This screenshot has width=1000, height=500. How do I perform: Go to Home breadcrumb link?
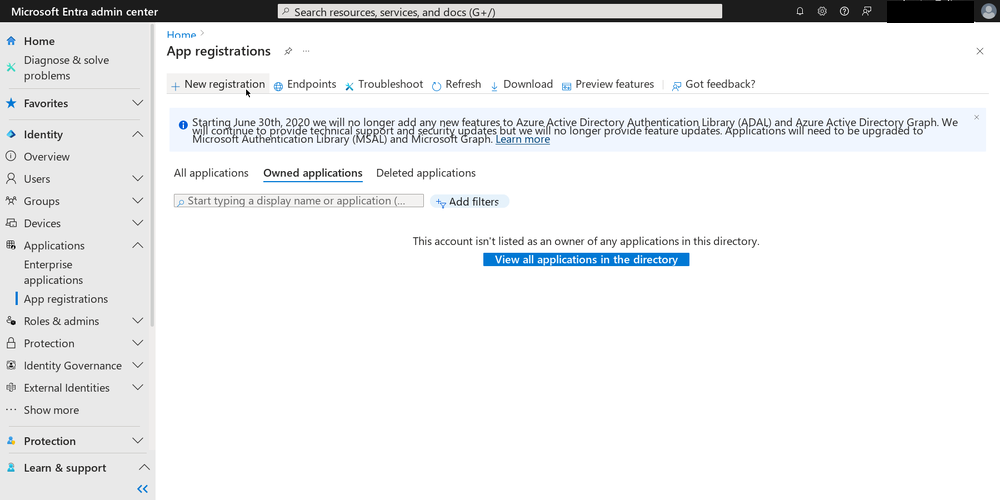(x=181, y=35)
